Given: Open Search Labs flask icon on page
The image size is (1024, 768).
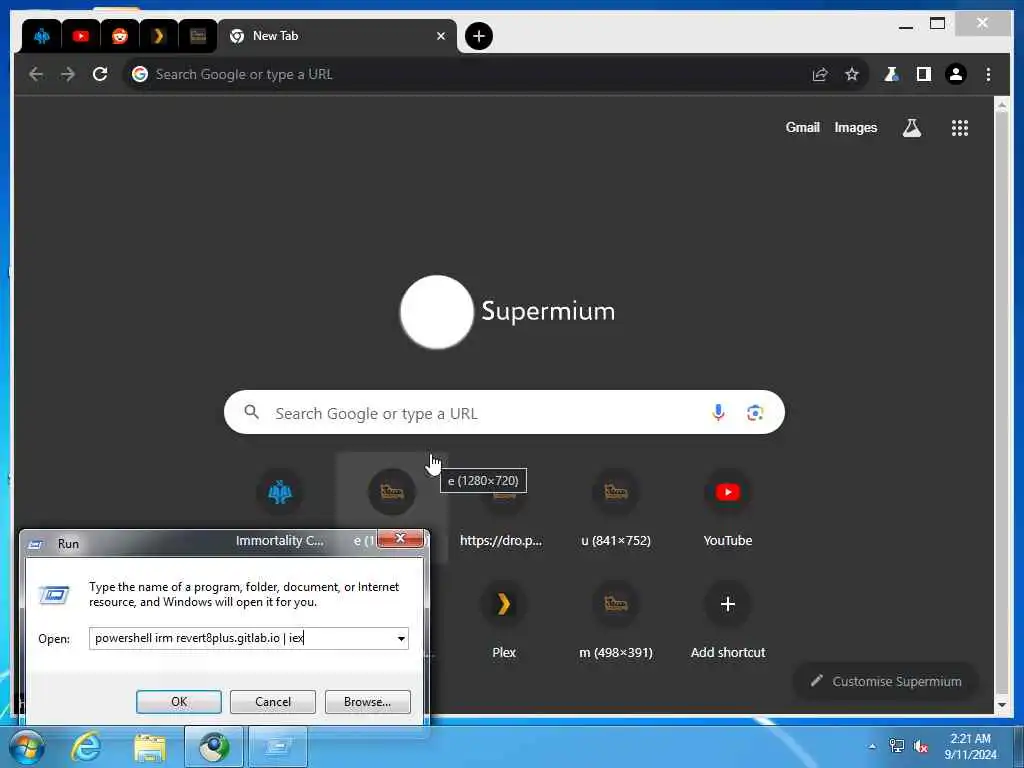Looking at the screenshot, I should [912, 128].
